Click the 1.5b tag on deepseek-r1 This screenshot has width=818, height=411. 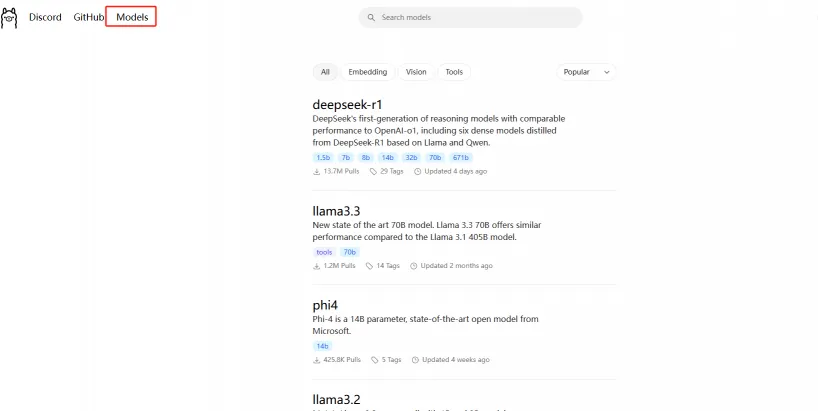[323, 158]
